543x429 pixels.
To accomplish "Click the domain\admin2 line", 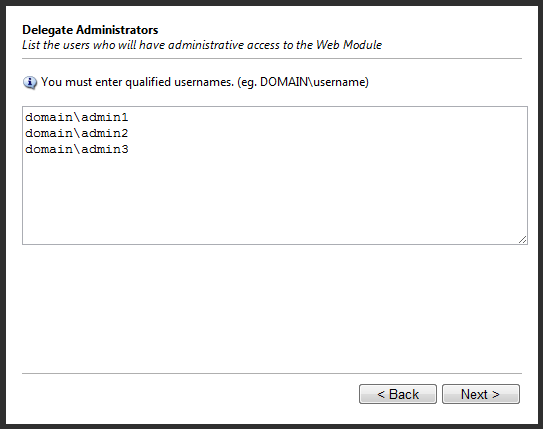I will pyautogui.click(x=77, y=133).
